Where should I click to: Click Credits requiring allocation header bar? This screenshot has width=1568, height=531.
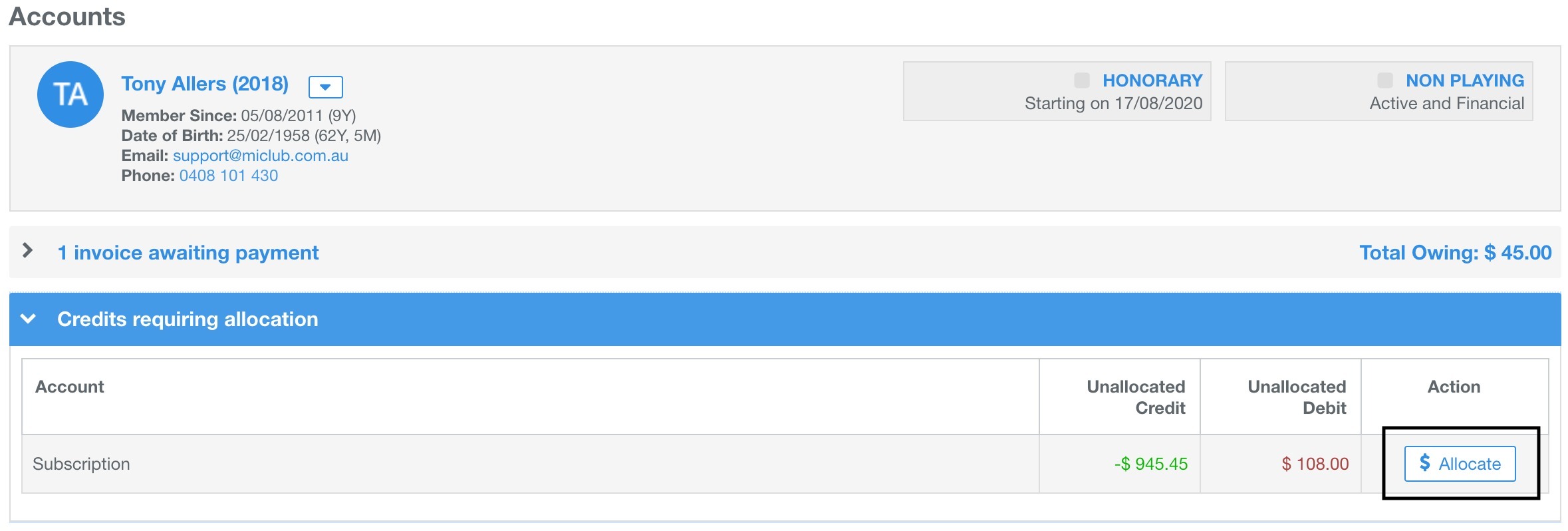tap(785, 319)
